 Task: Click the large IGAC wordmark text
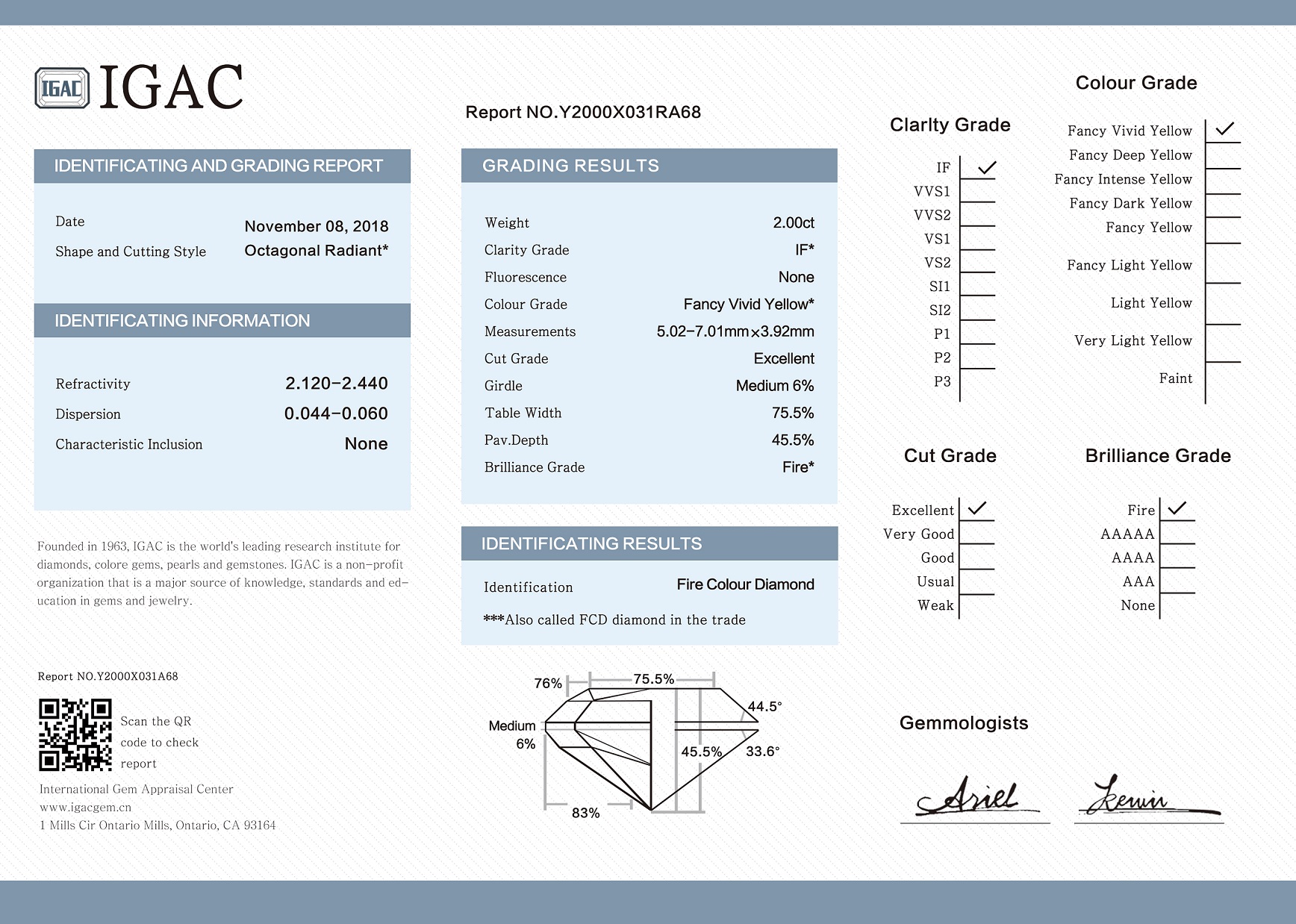point(171,87)
